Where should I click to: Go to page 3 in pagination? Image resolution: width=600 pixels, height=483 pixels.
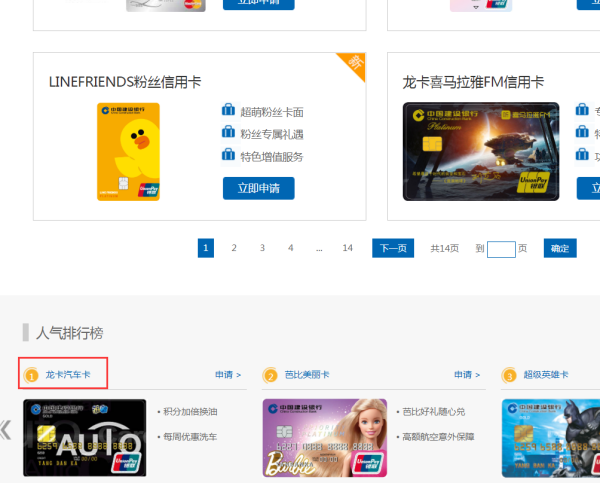coord(262,248)
